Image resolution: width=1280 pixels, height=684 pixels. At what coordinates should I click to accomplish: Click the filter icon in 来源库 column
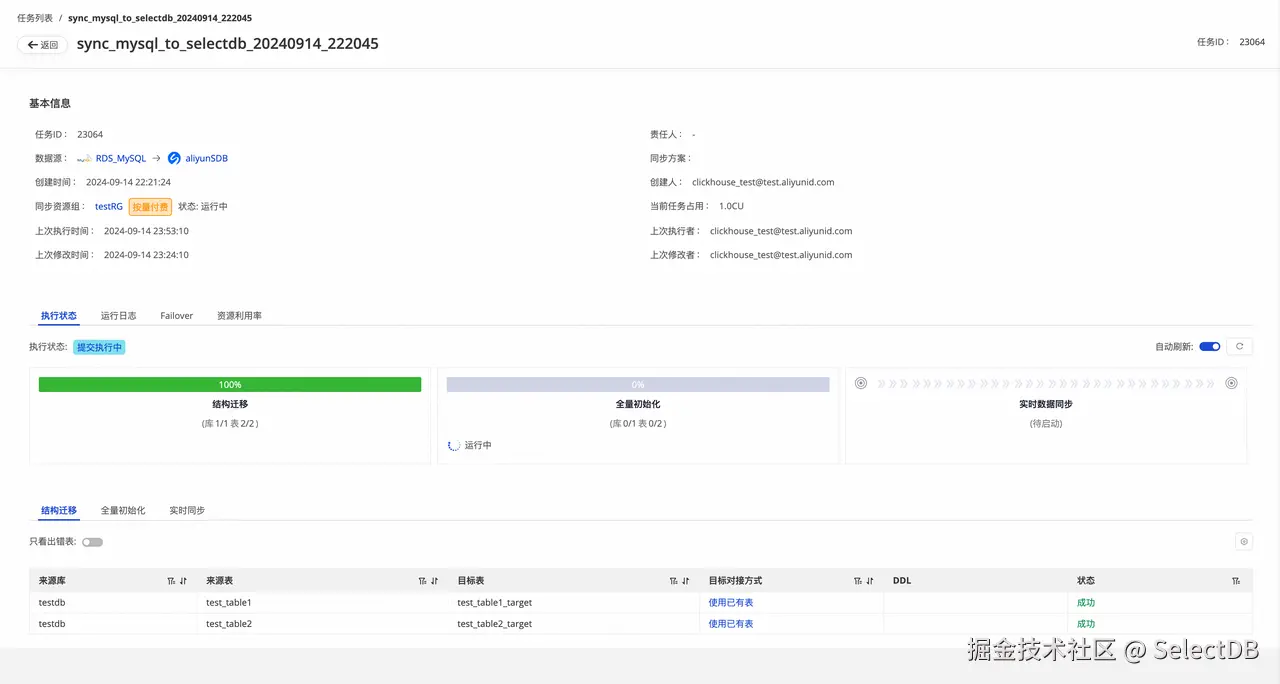[171, 581]
